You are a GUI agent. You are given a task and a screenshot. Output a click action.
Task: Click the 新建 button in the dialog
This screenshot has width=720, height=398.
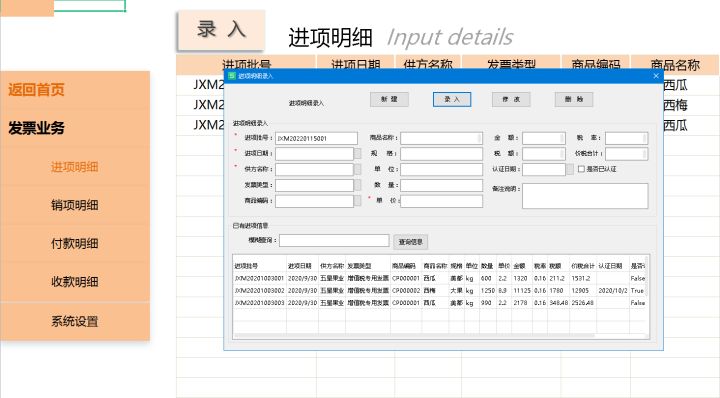pos(389,99)
